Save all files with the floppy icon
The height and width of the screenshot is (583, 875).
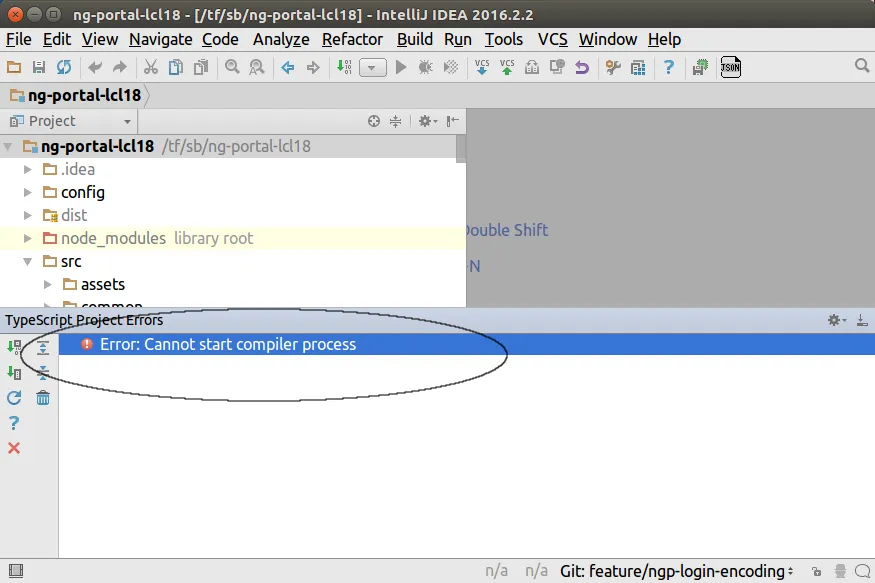(39, 68)
